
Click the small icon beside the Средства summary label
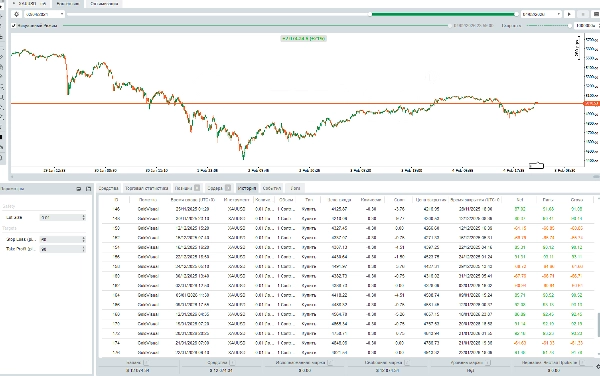pyautogui.click(x=232, y=362)
